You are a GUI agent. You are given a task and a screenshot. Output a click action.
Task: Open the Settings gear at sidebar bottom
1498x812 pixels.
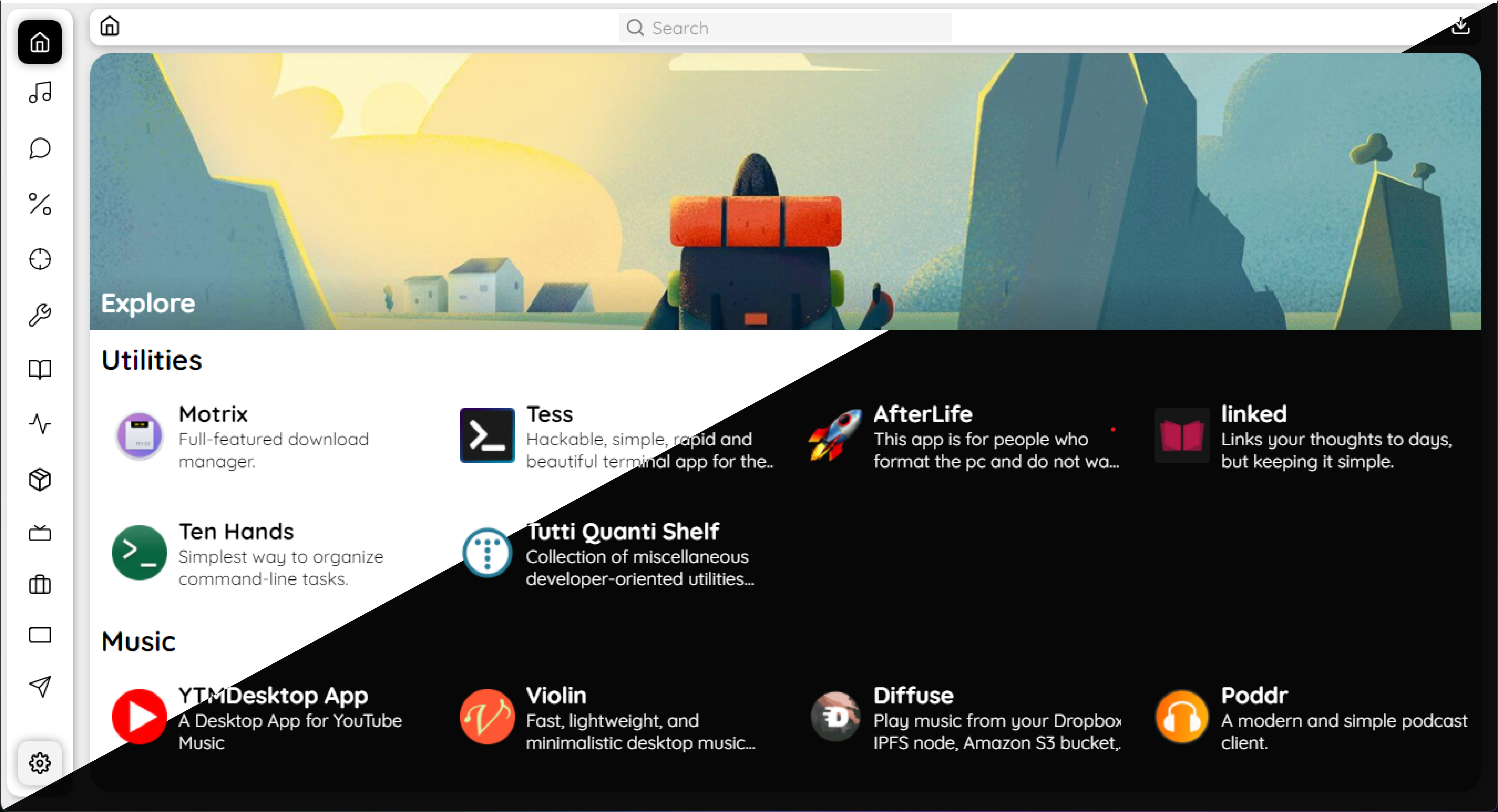pyautogui.click(x=40, y=763)
